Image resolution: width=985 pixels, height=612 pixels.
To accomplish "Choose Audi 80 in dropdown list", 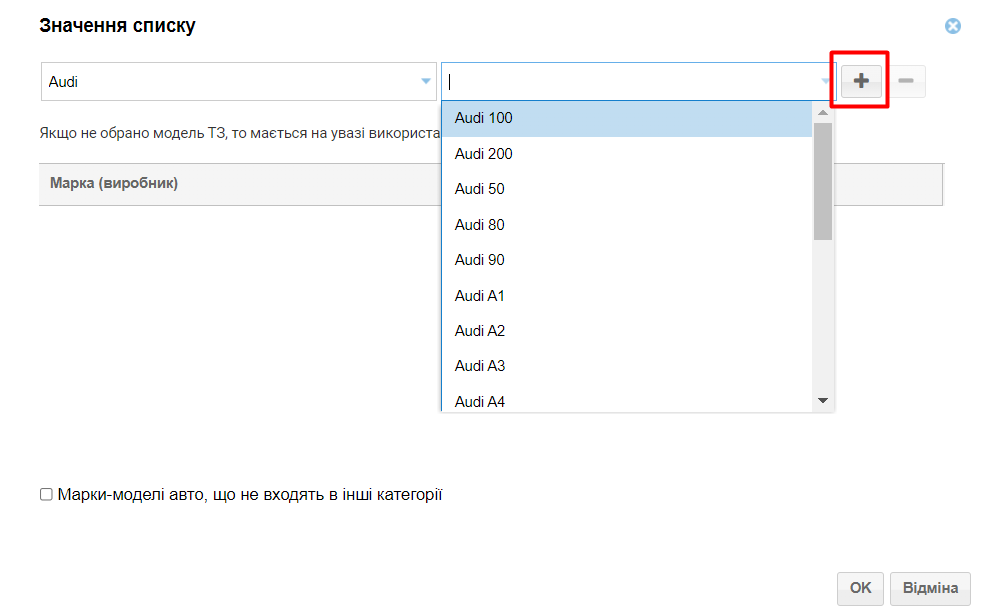I will [627, 225].
